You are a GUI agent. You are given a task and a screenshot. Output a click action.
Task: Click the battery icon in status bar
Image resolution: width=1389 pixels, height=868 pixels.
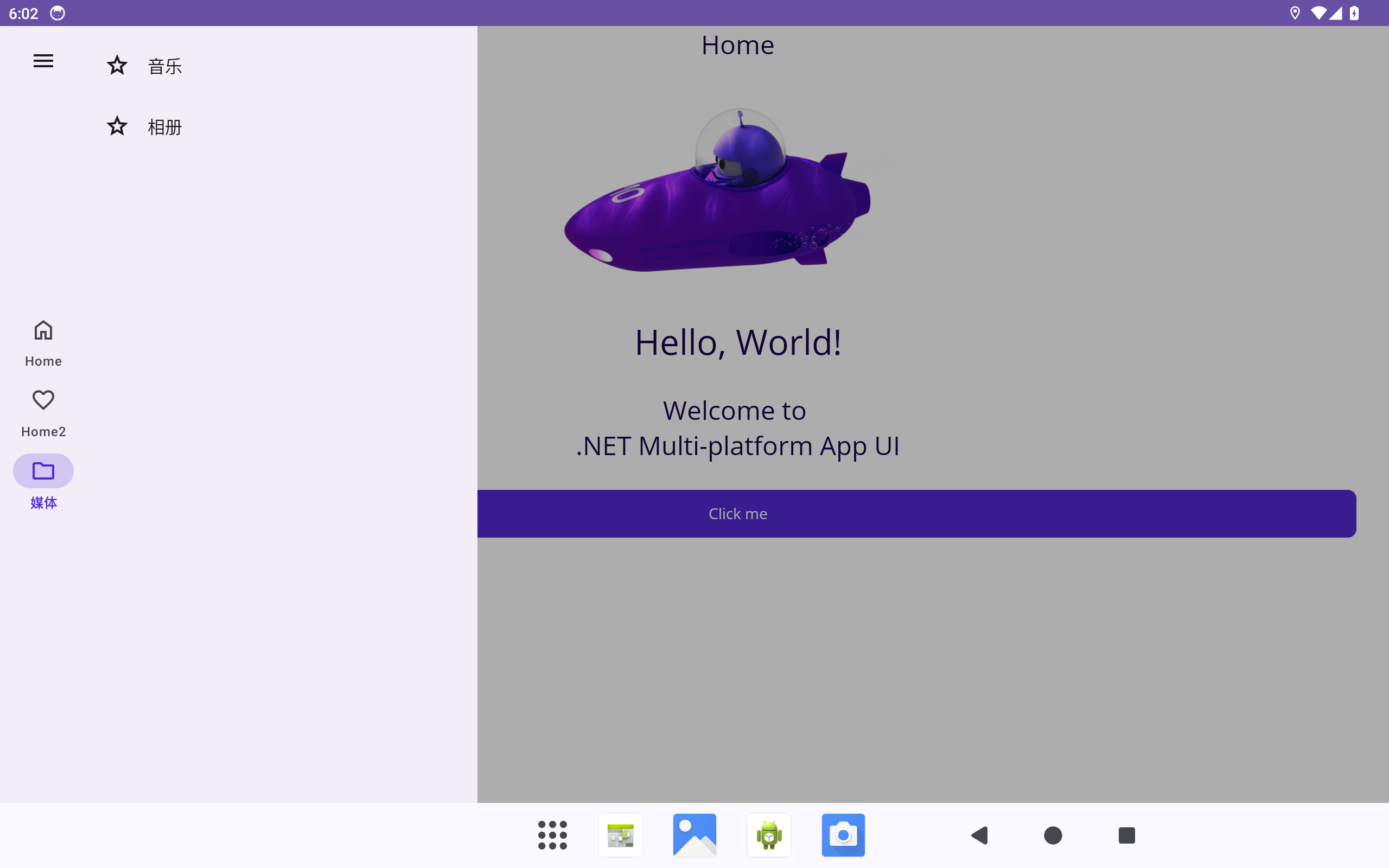click(1354, 13)
